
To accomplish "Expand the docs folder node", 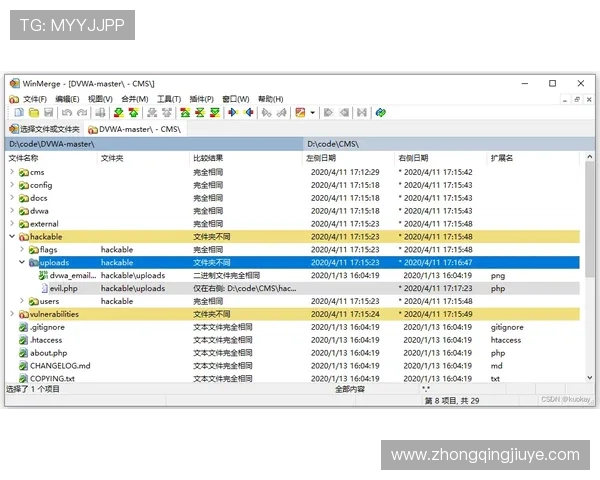I will 12,198.
